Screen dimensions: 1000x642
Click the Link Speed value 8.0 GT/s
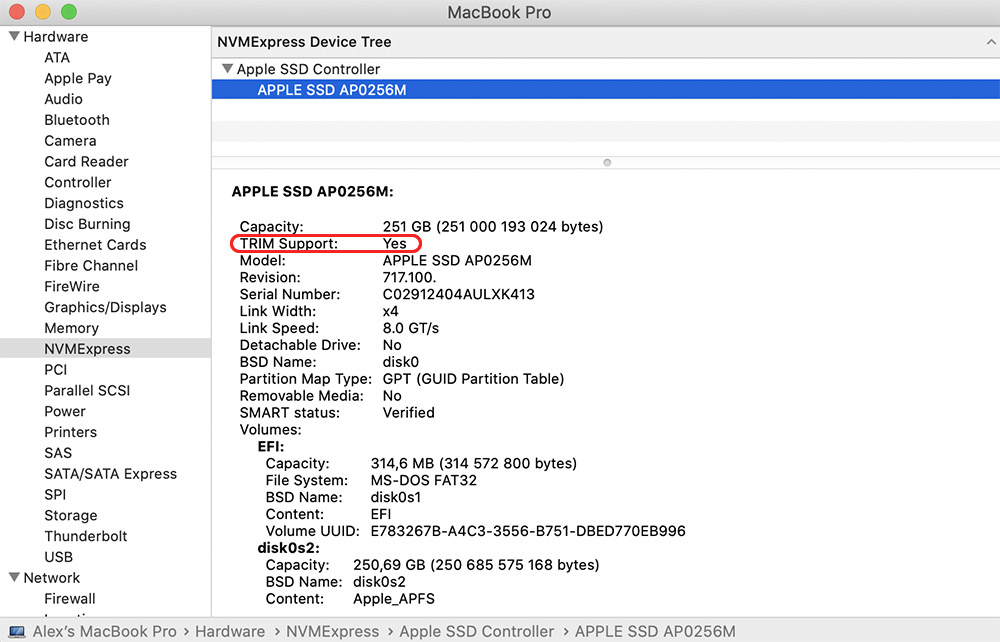pyautogui.click(x=411, y=328)
